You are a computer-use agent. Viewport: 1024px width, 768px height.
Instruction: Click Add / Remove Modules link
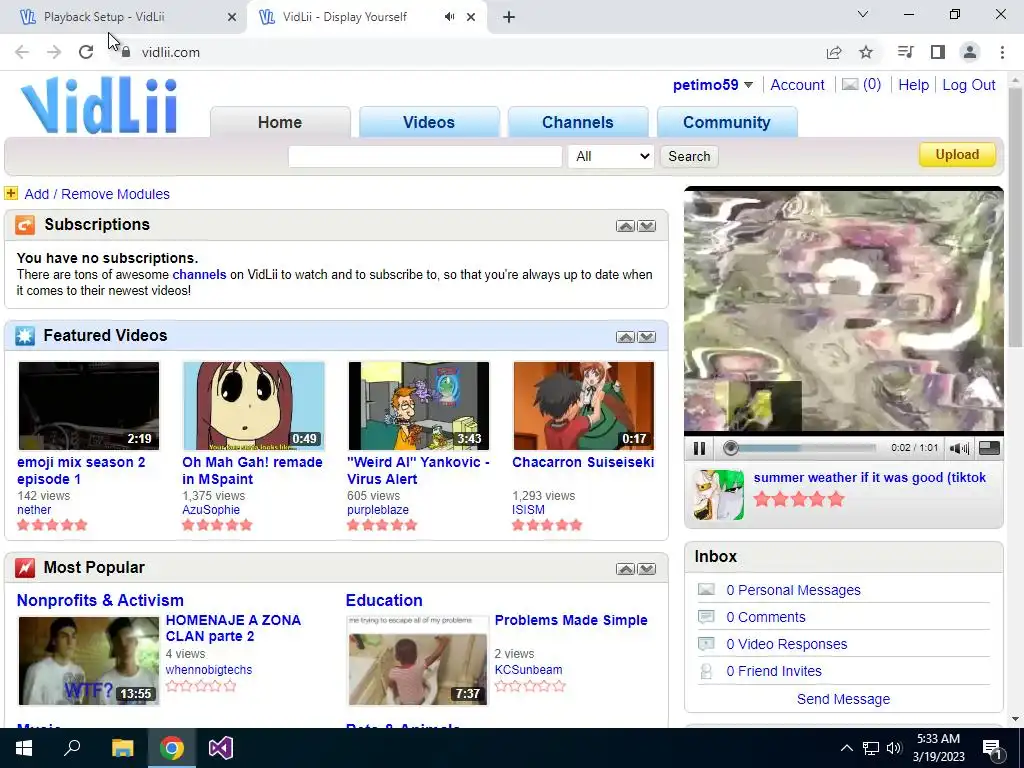coord(97,194)
